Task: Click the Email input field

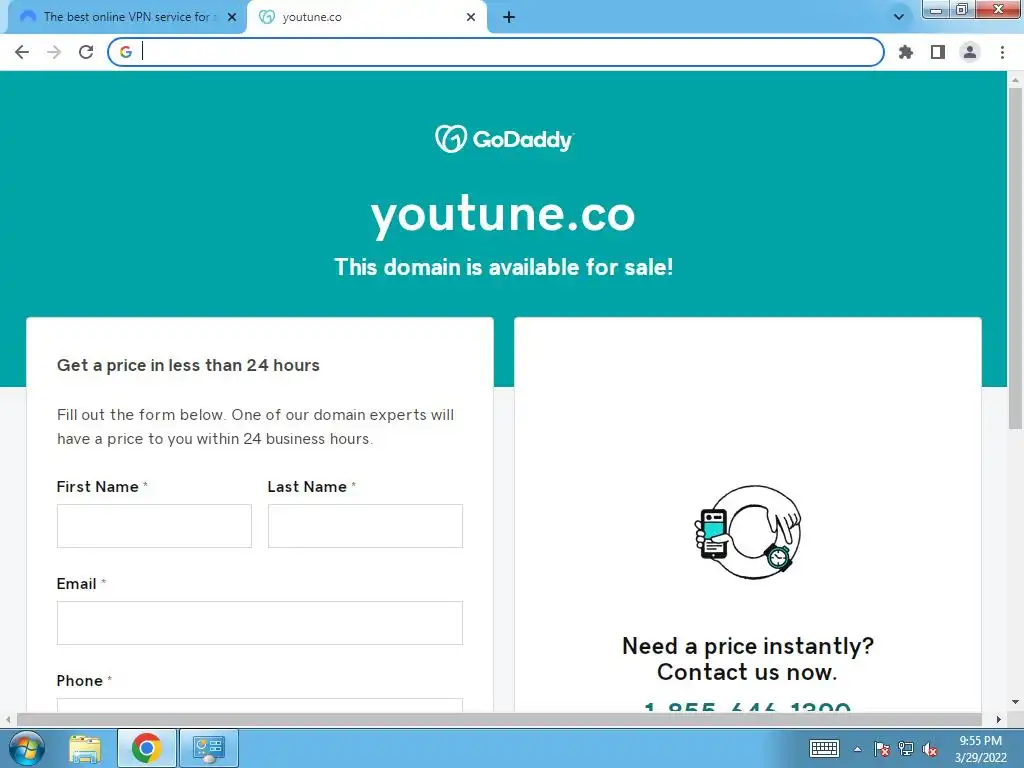Action: click(x=260, y=623)
